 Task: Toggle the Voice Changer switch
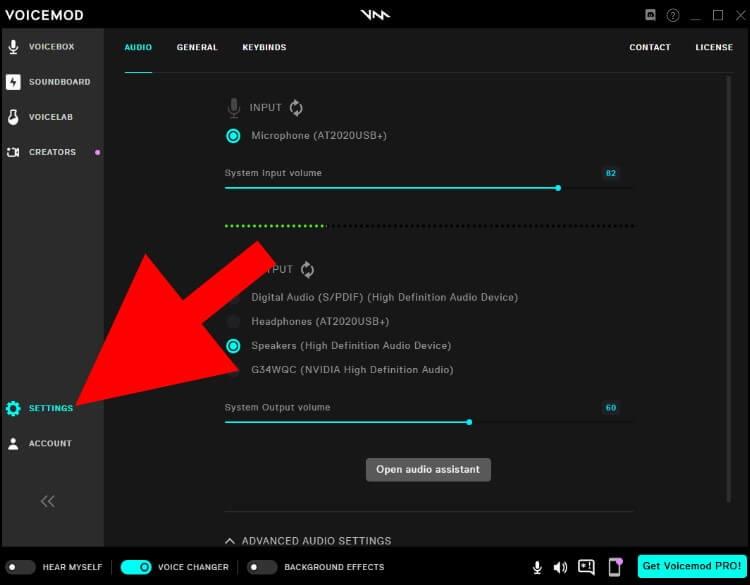[x=136, y=567]
